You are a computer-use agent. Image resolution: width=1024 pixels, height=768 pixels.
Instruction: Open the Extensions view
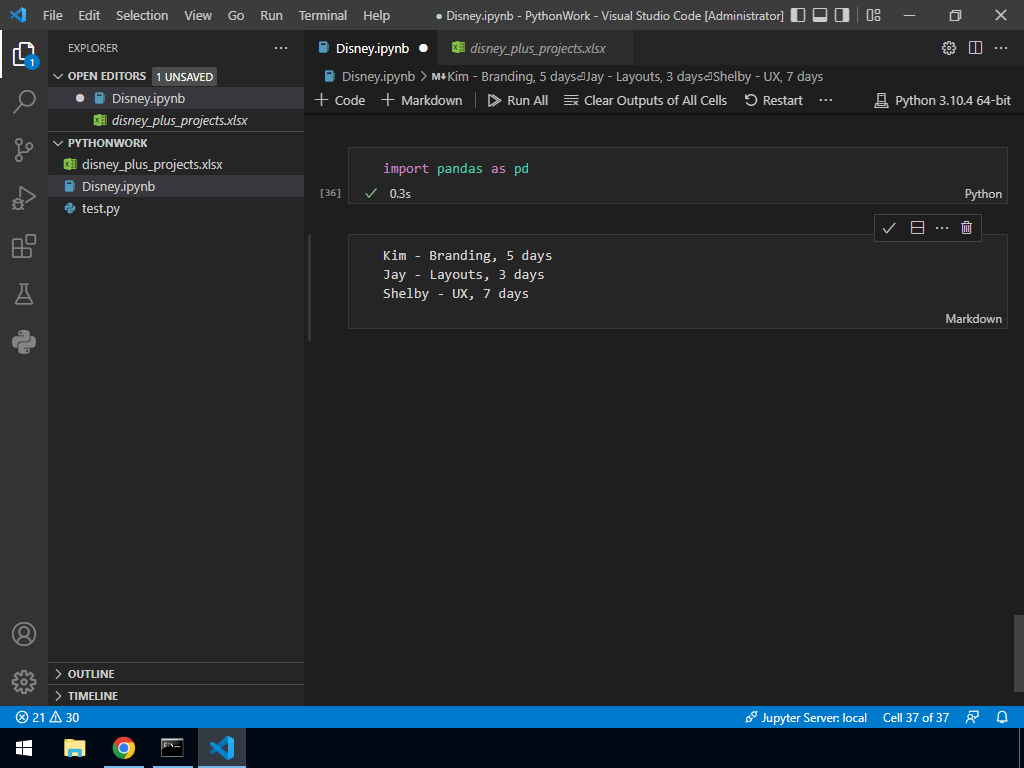24,246
